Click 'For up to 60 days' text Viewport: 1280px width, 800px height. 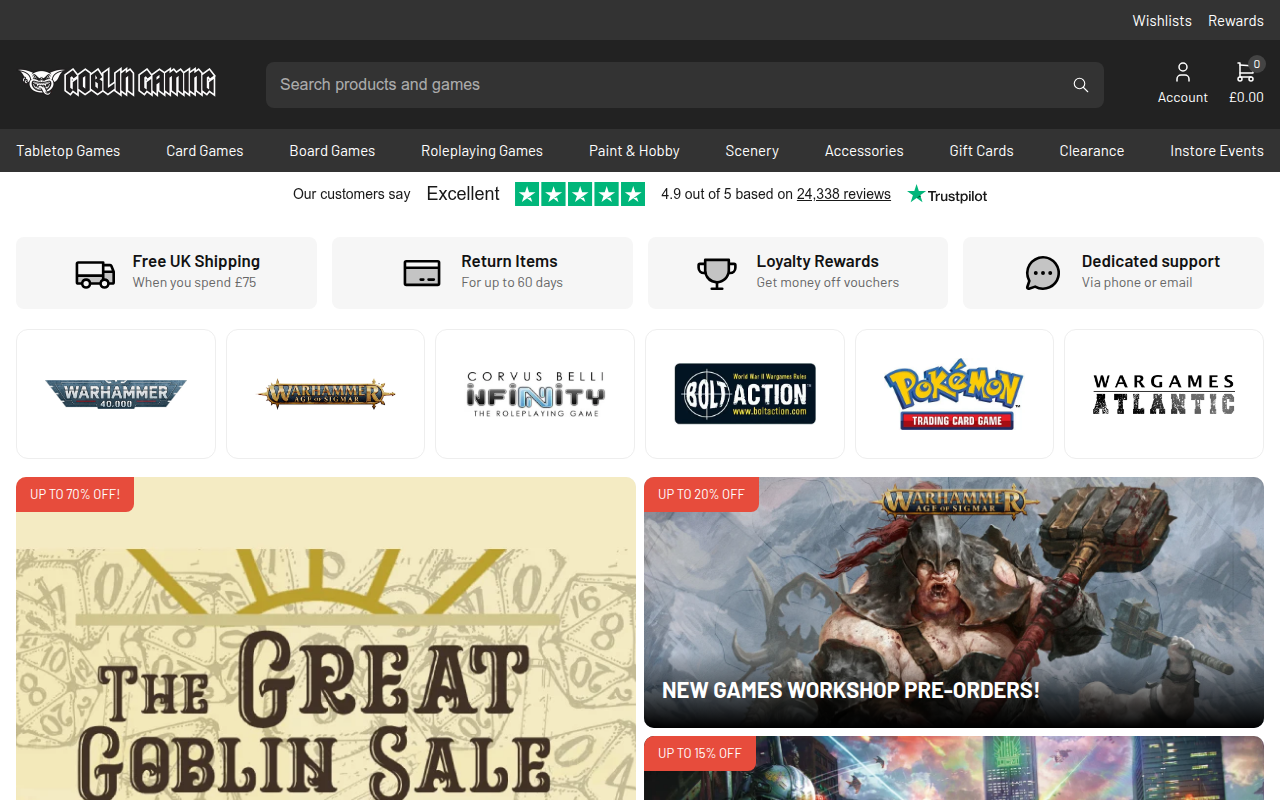512,283
